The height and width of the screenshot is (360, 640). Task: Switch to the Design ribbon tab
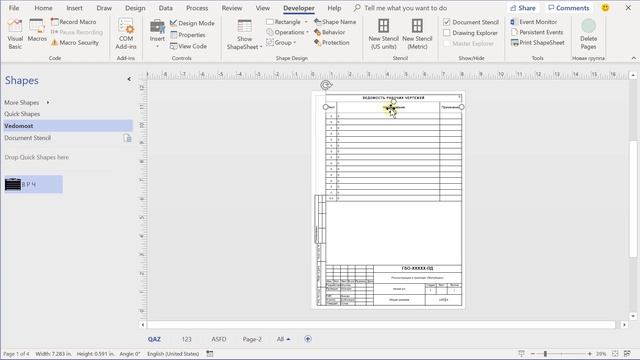135,8
